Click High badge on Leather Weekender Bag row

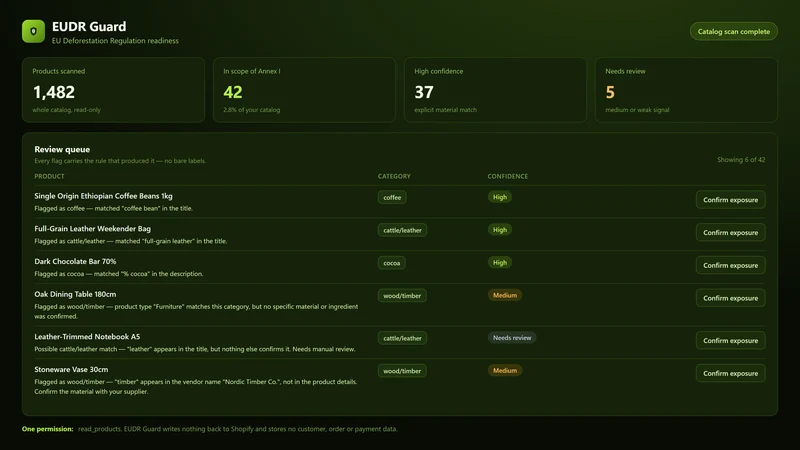pyautogui.click(x=499, y=230)
